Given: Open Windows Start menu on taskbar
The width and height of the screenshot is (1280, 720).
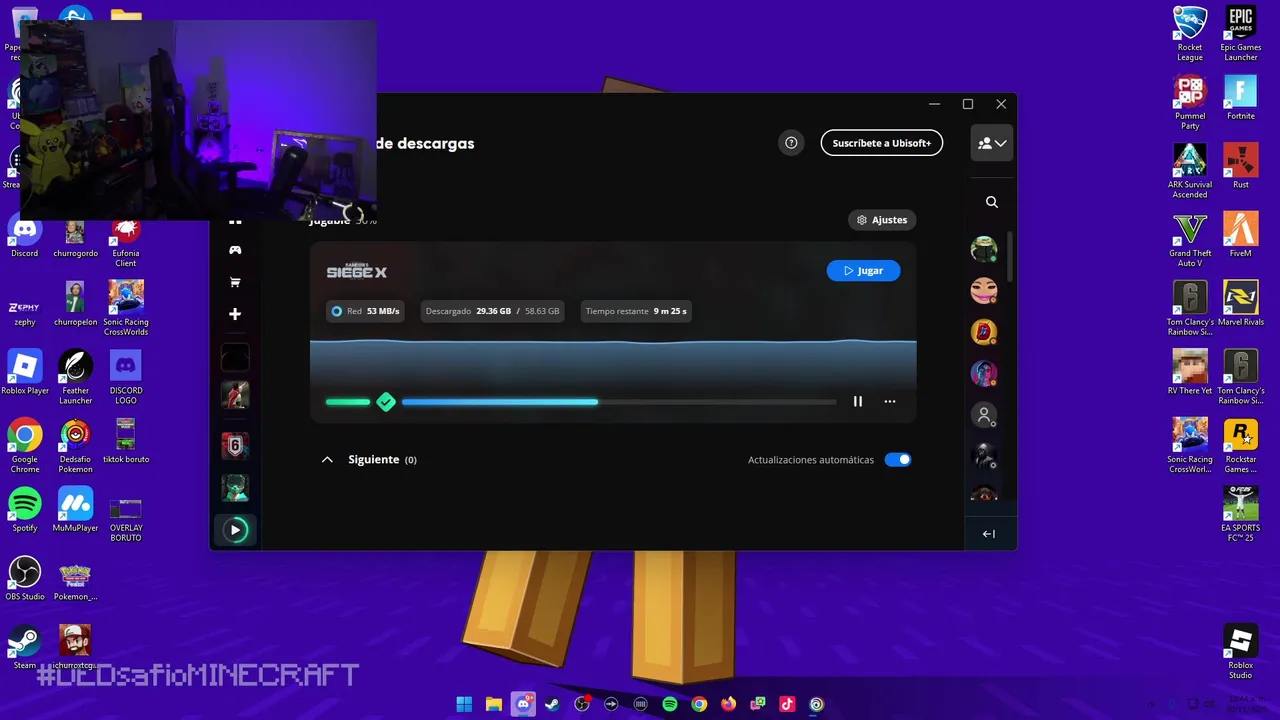Looking at the screenshot, I should 464,704.
